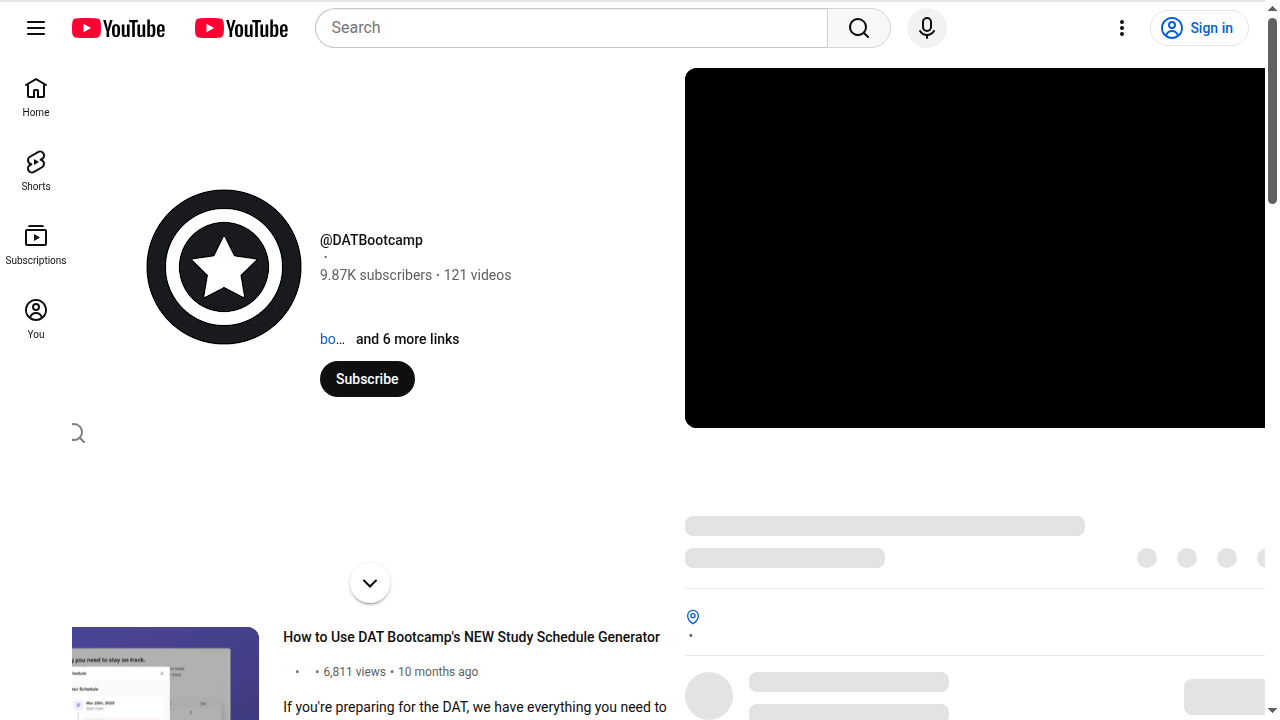
Task: Expand the 'and 6 more links' list
Action: 407,339
